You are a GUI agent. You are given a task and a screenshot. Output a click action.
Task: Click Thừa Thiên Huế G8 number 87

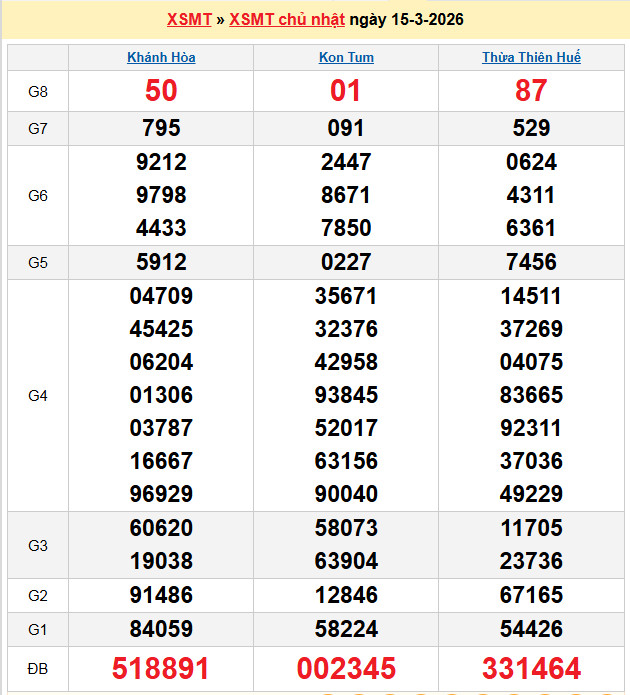pyautogui.click(x=531, y=91)
